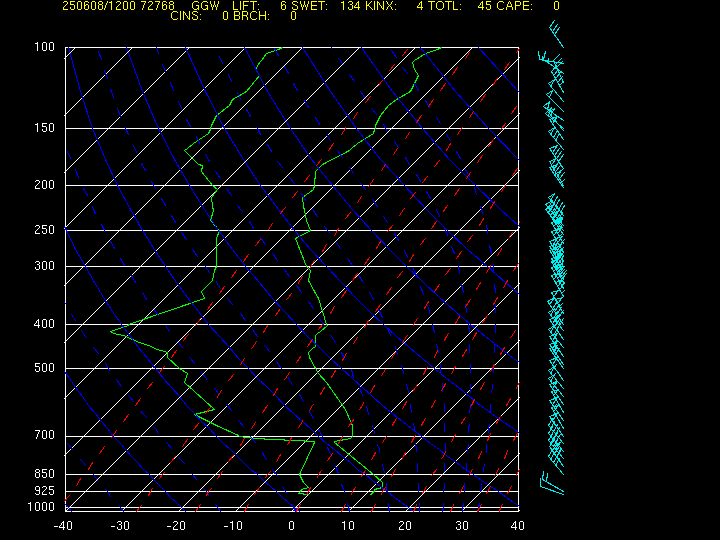Click the "850" pressure level label
This screenshot has width=720, height=540.
(x=45, y=474)
